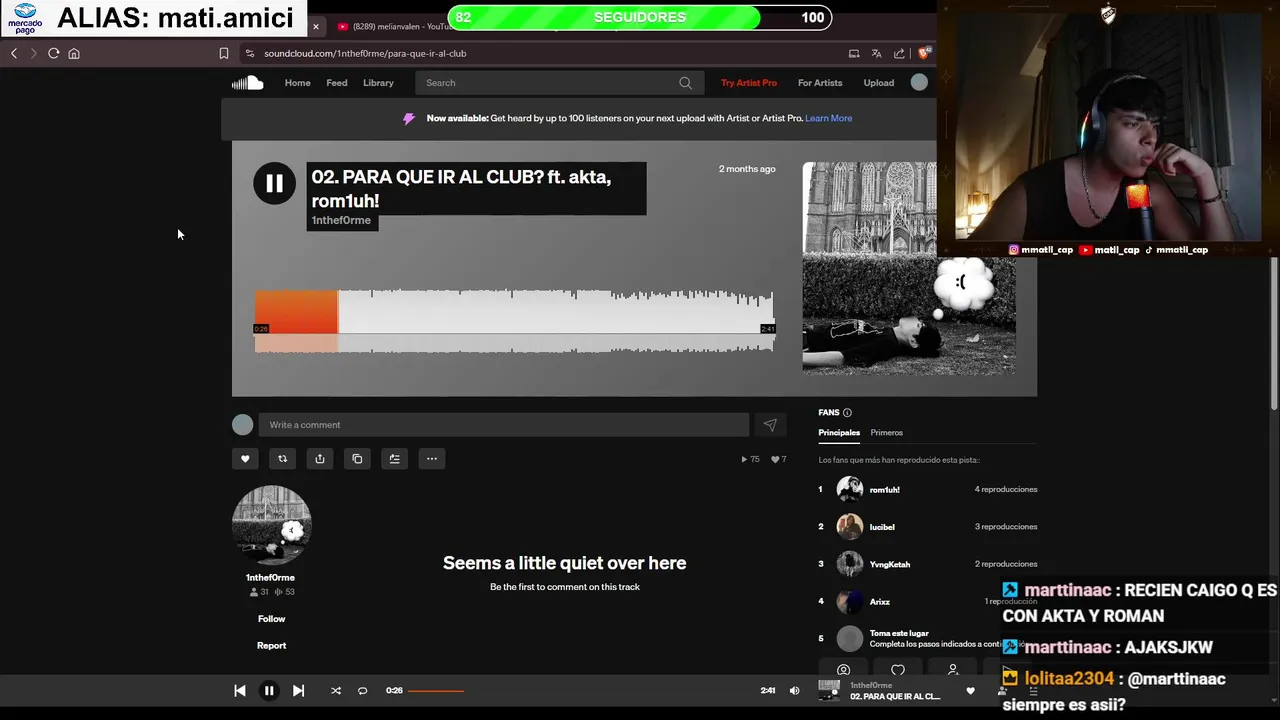Like the track with heart under comment box
Viewport: 1280px width, 720px height.
click(245, 459)
